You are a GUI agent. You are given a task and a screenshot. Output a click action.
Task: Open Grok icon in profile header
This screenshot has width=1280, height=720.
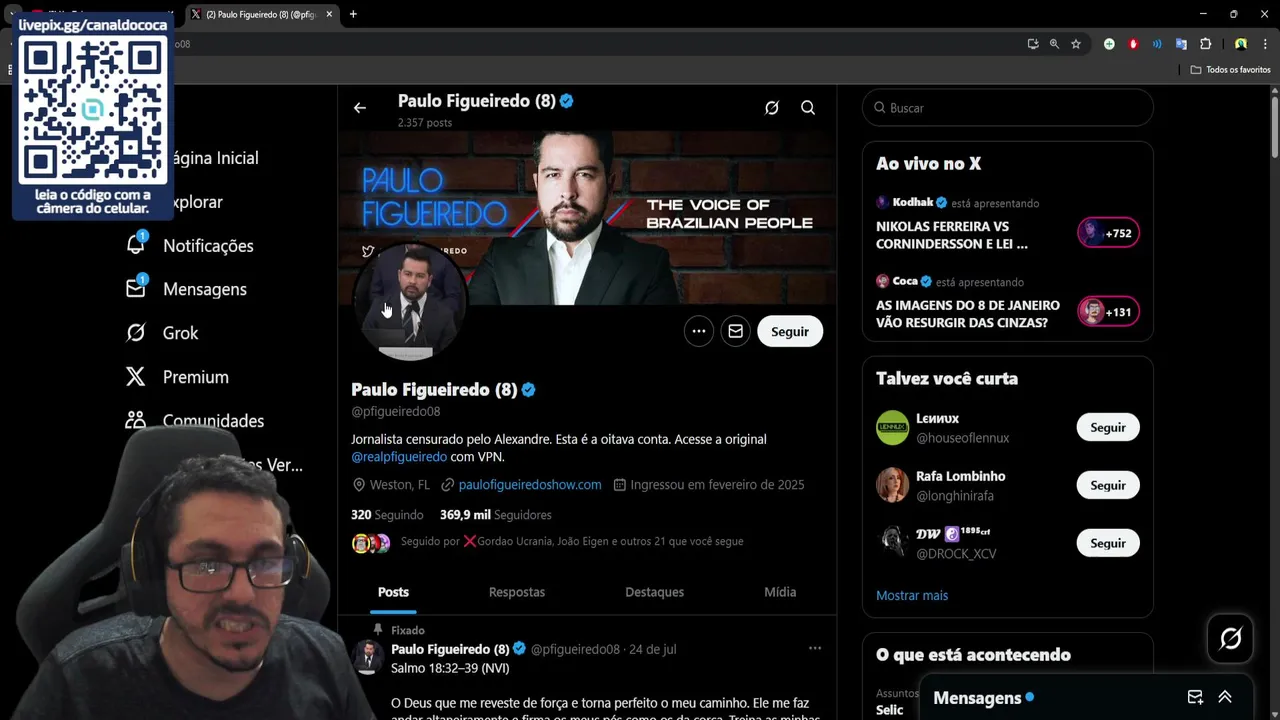(772, 108)
